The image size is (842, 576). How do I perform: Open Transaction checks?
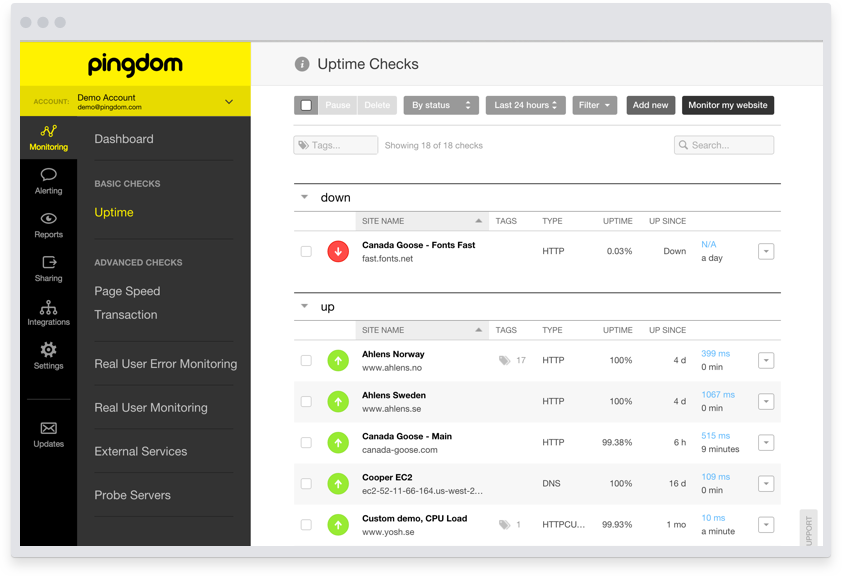pyautogui.click(x=126, y=315)
